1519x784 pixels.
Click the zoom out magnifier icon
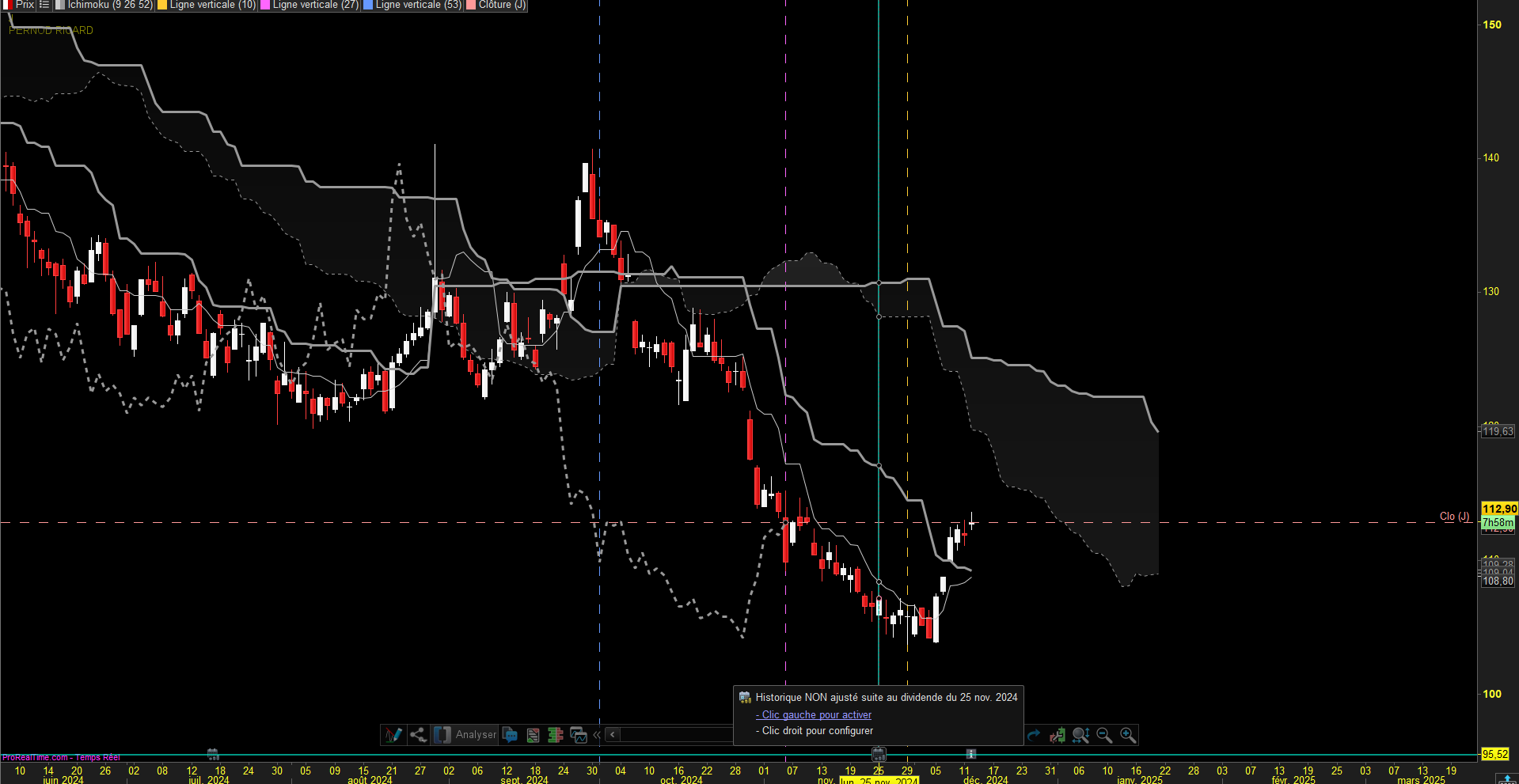click(1104, 735)
